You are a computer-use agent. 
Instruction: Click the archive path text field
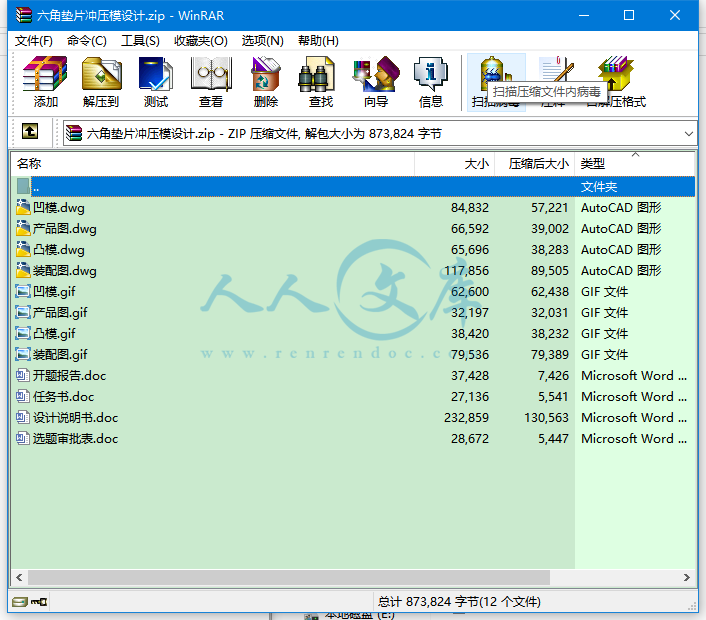click(x=379, y=134)
